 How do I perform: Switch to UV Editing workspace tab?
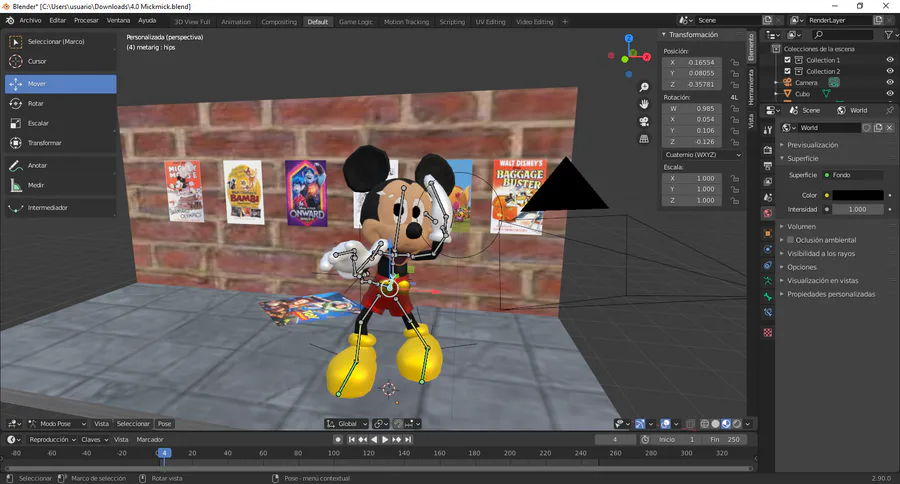pyautogui.click(x=490, y=22)
